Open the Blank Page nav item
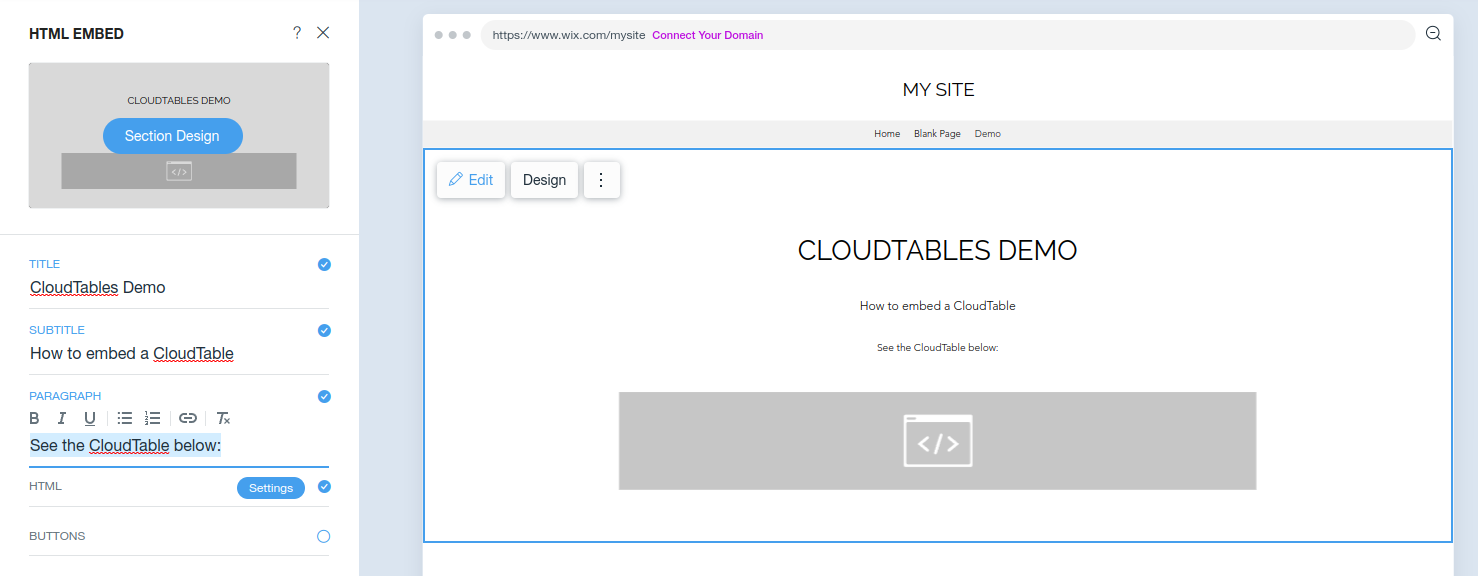This screenshot has width=1478, height=576. point(937,134)
